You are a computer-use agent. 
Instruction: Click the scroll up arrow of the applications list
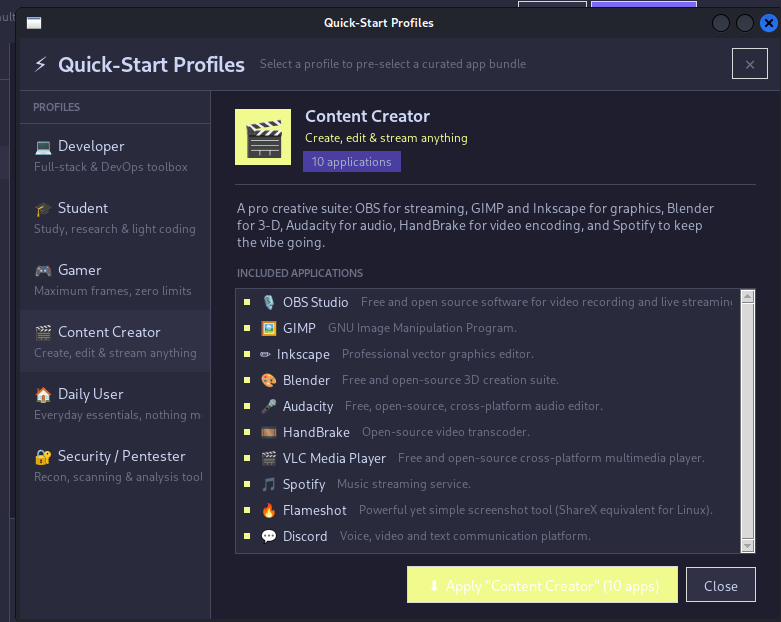[747, 296]
